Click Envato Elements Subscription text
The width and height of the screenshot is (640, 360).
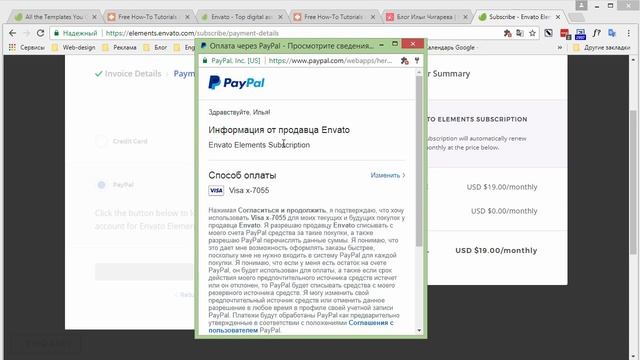coord(259,145)
